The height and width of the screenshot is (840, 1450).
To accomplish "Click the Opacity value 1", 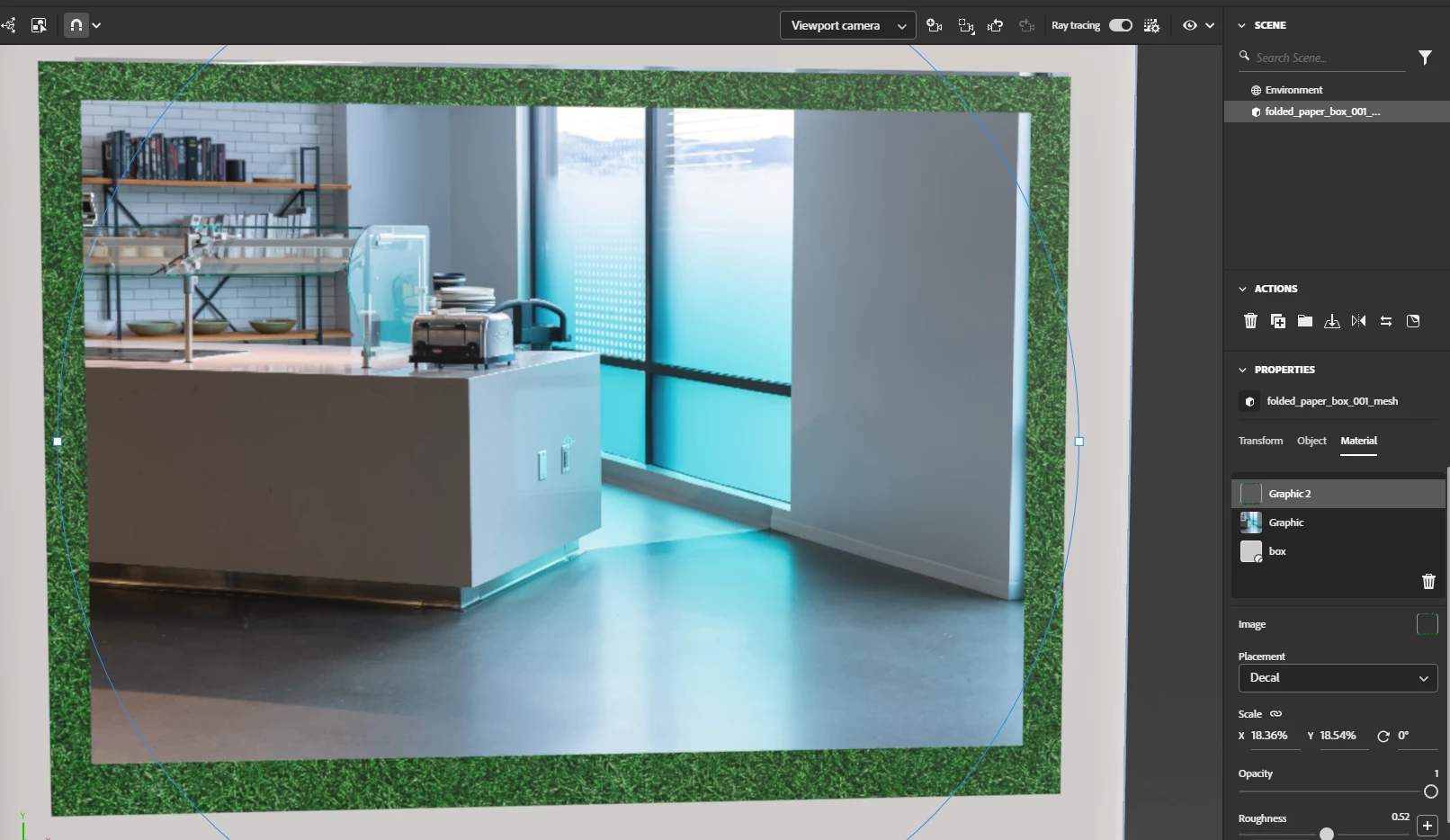I will (x=1436, y=773).
